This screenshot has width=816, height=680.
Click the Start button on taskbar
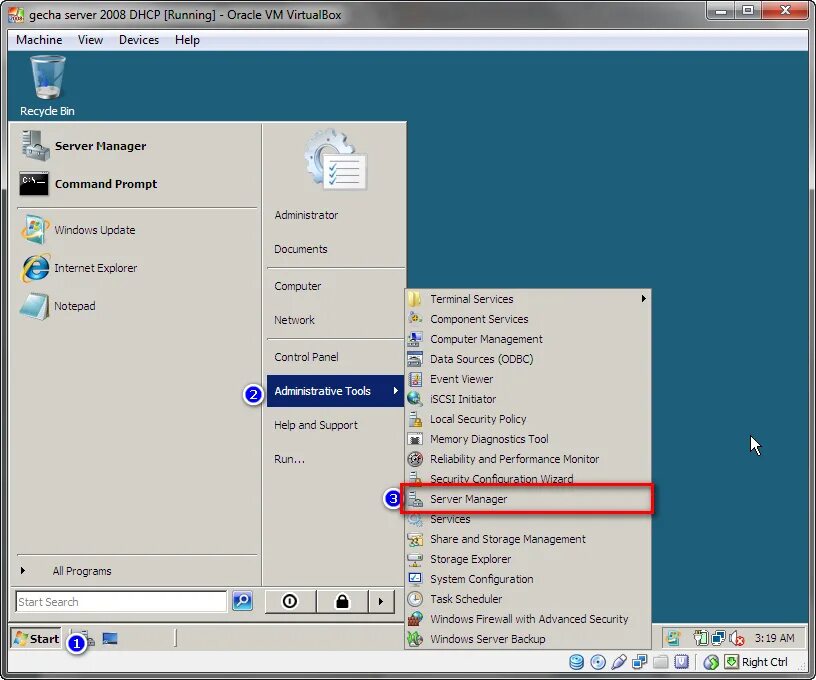[36, 638]
